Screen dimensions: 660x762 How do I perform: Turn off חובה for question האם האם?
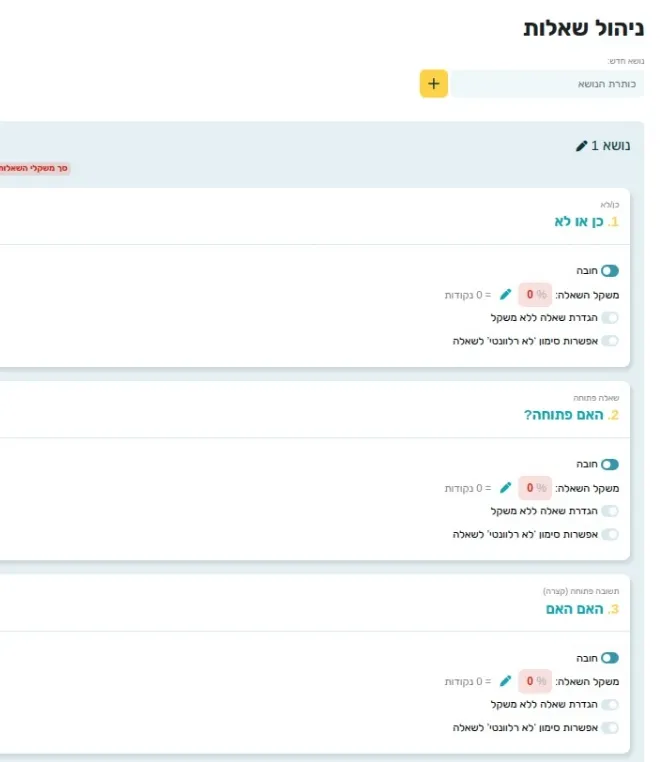pos(609,658)
